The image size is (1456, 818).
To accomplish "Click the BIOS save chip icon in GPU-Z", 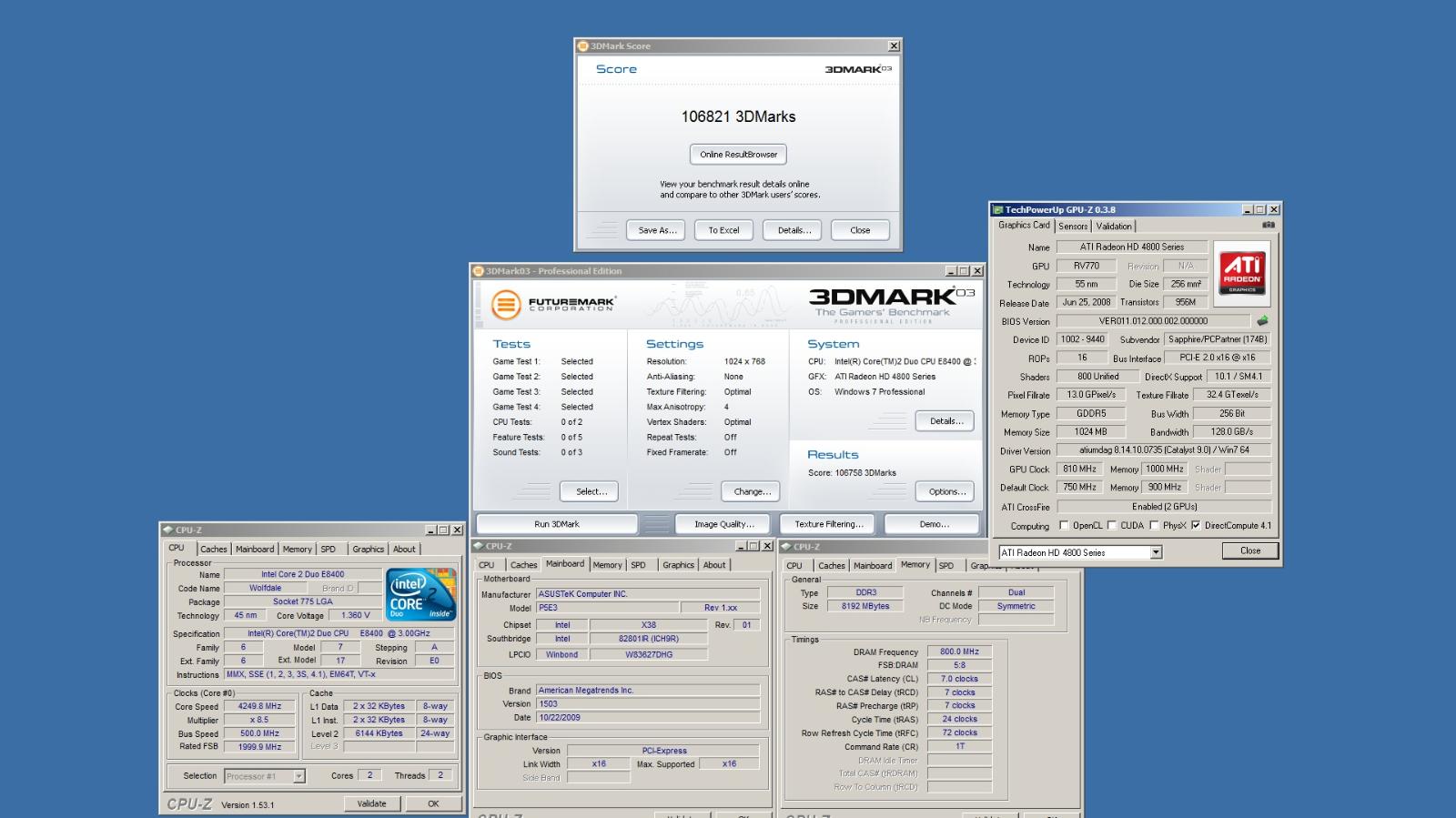I will (1262, 320).
